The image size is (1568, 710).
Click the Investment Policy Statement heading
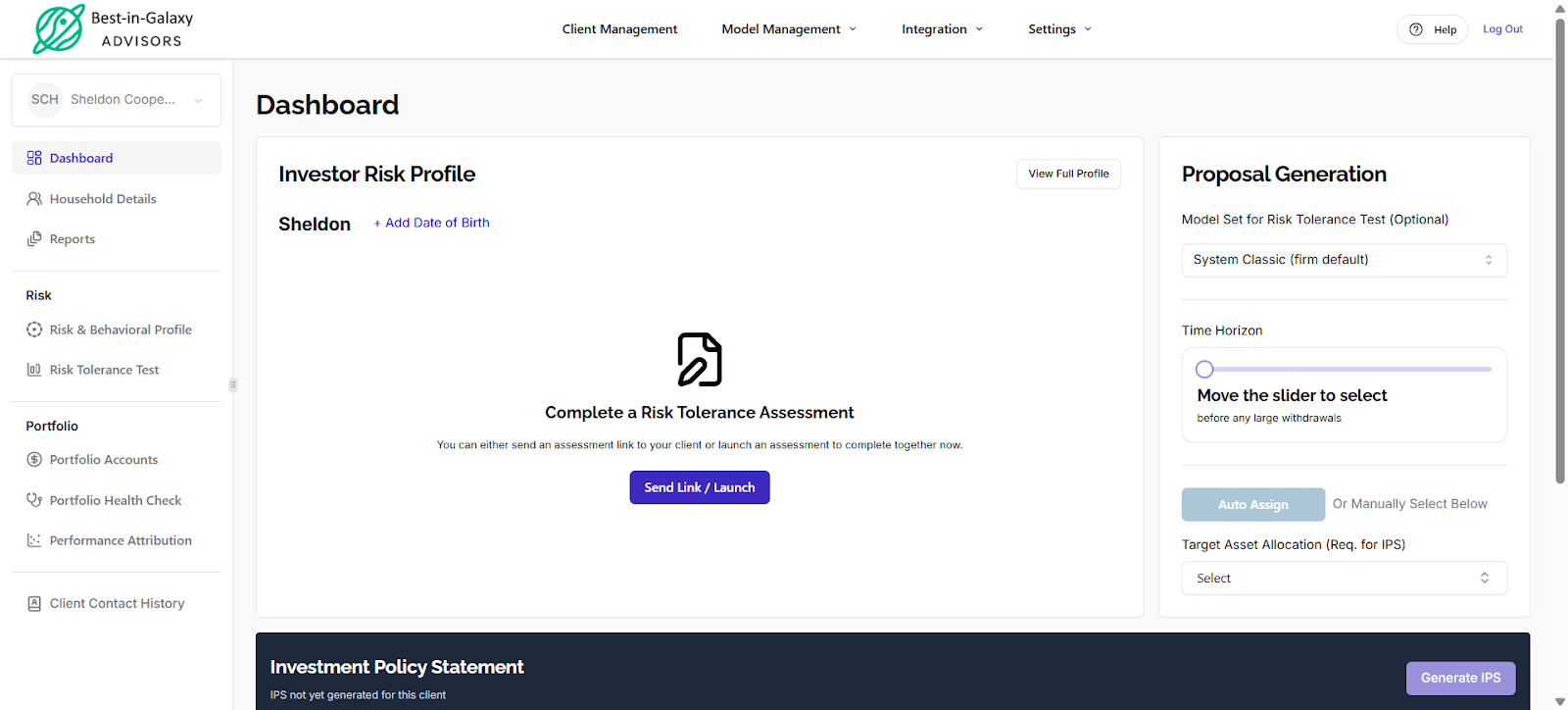(x=397, y=668)
